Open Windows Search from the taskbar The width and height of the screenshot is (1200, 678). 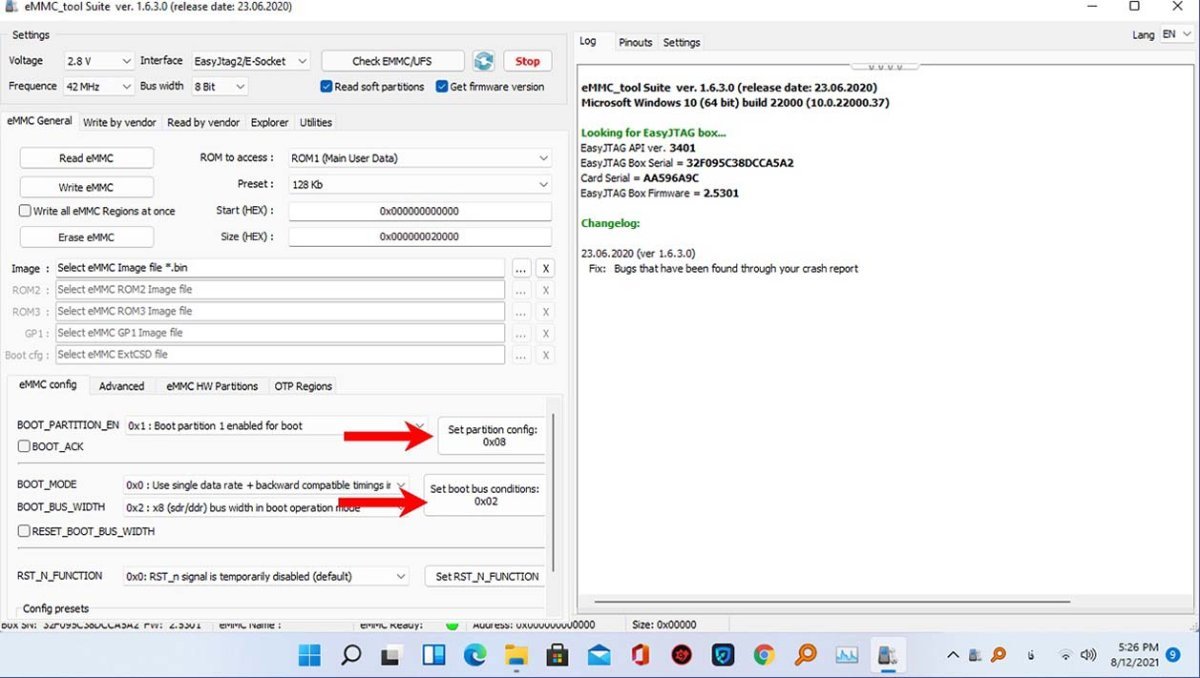coord(351,655)
